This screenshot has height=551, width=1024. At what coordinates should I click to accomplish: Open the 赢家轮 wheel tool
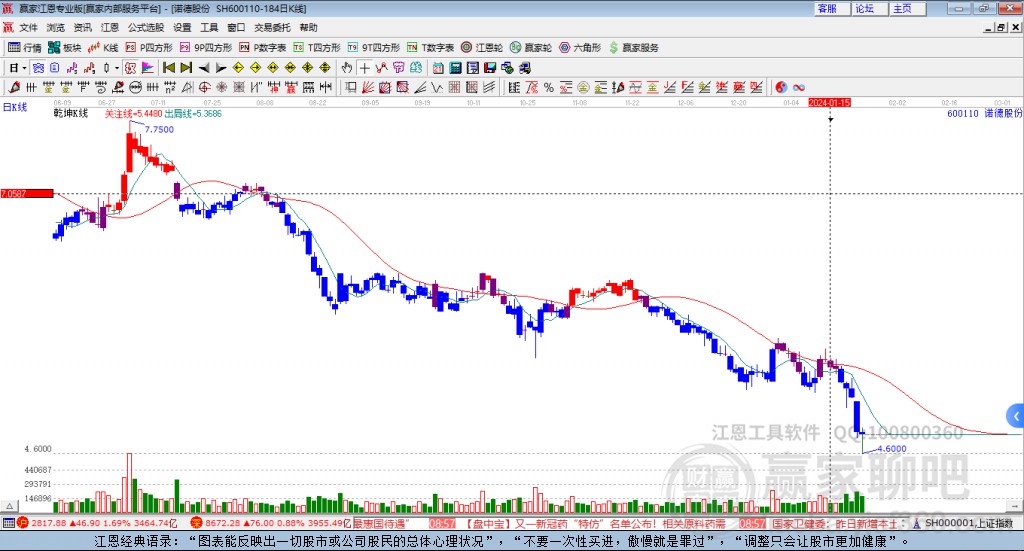click(531, 48)
